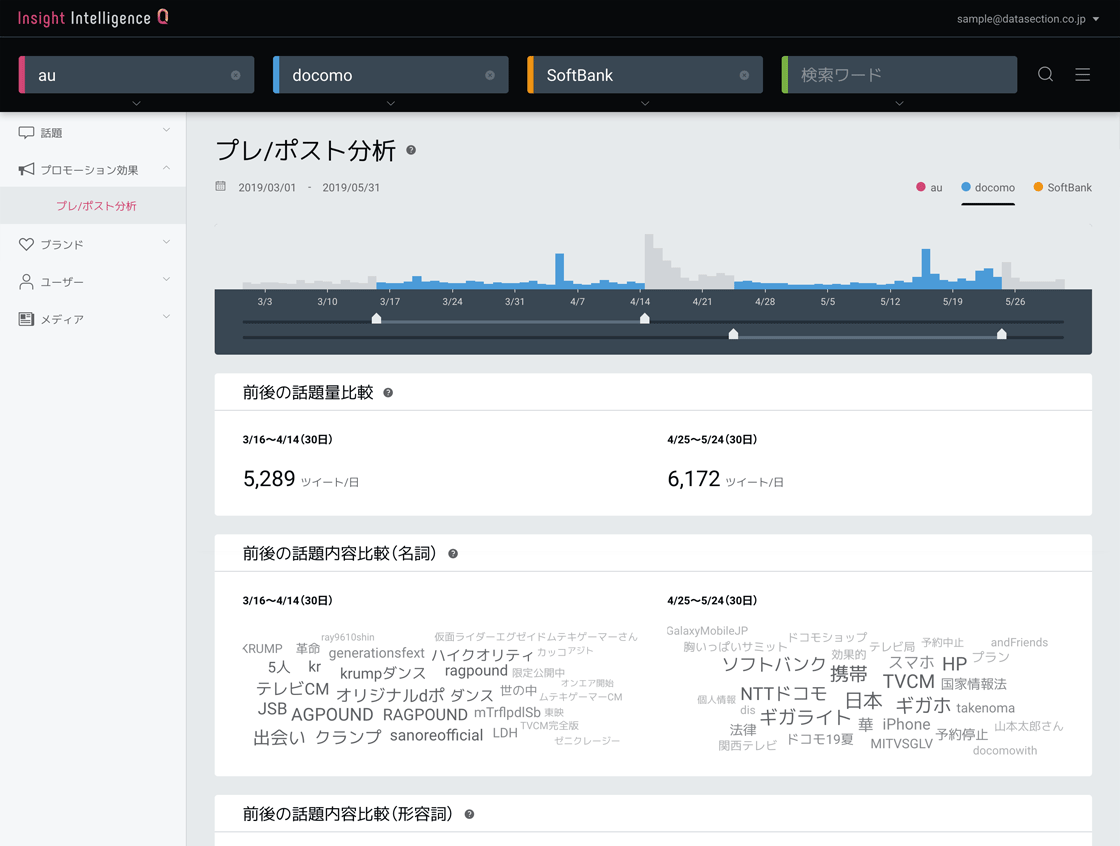Viewport: 1120px width, 846px height.
Task: Clear the docomo keyword field
Action: click(x=490, y=75)
